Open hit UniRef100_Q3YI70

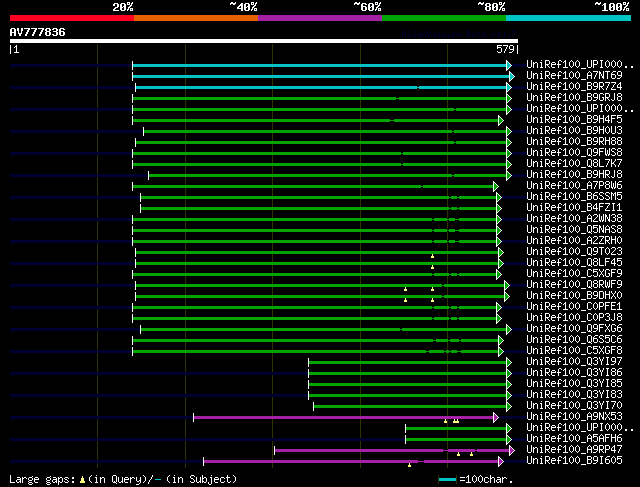click(574, 406)
